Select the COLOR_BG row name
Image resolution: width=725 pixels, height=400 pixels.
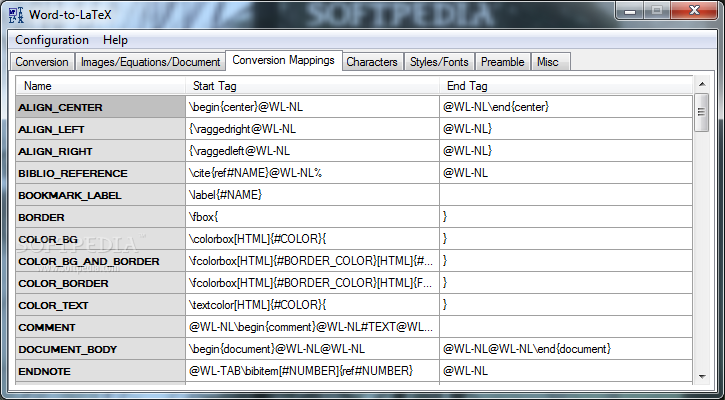101,239
